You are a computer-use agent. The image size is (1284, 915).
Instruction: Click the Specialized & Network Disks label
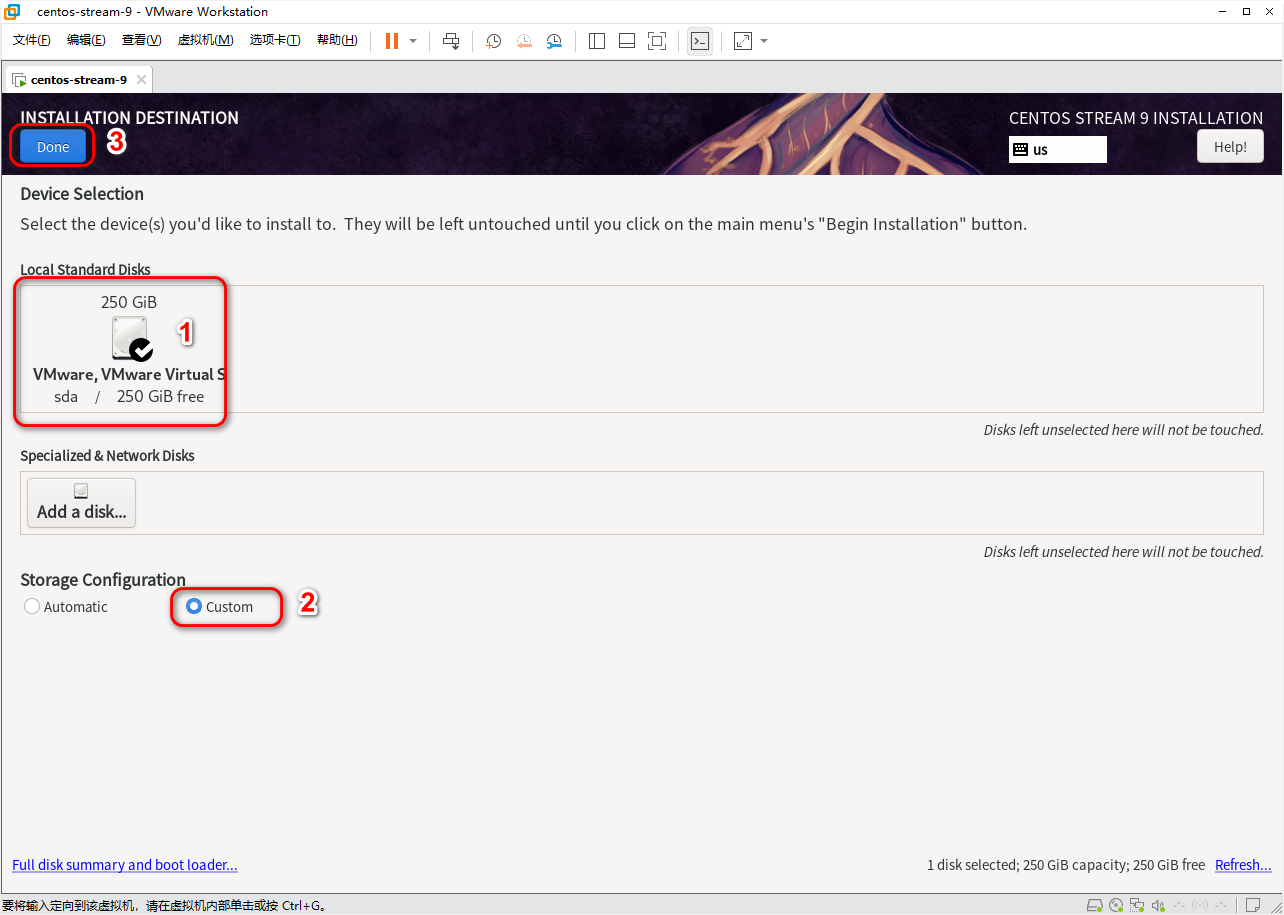tap(107, 455)
